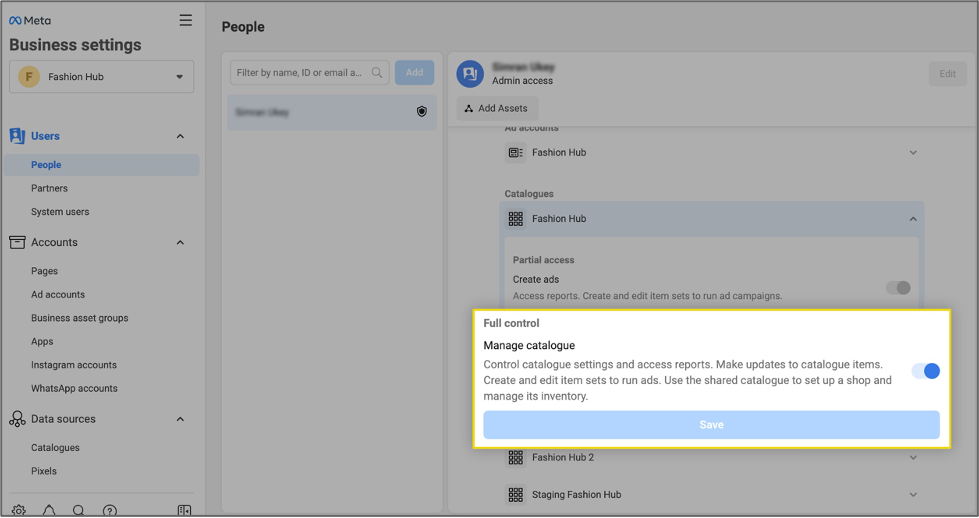The image size is (979, 518).
Task: Open System users in the sidebar
Action: [60, 212]
